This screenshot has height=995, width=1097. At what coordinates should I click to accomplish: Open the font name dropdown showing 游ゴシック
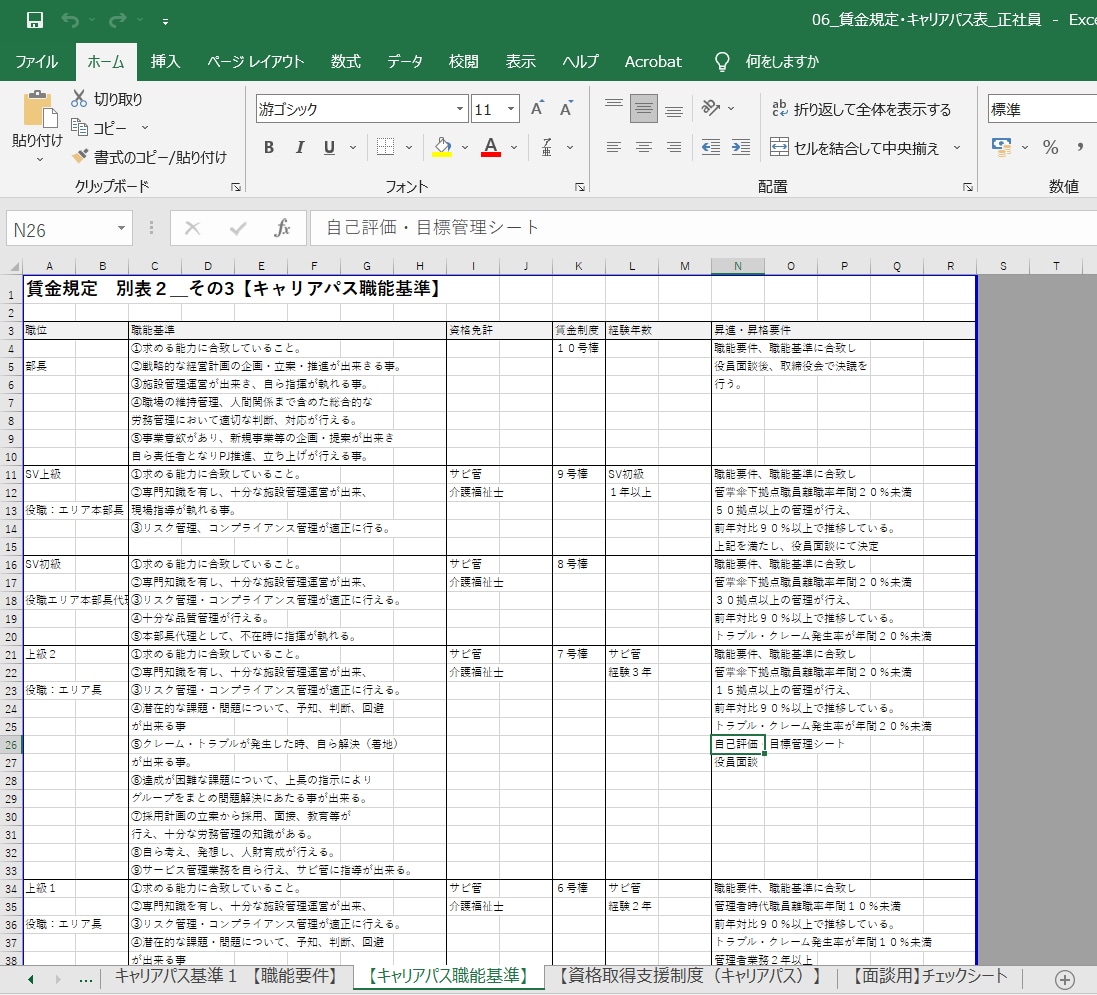pos(460,109)
